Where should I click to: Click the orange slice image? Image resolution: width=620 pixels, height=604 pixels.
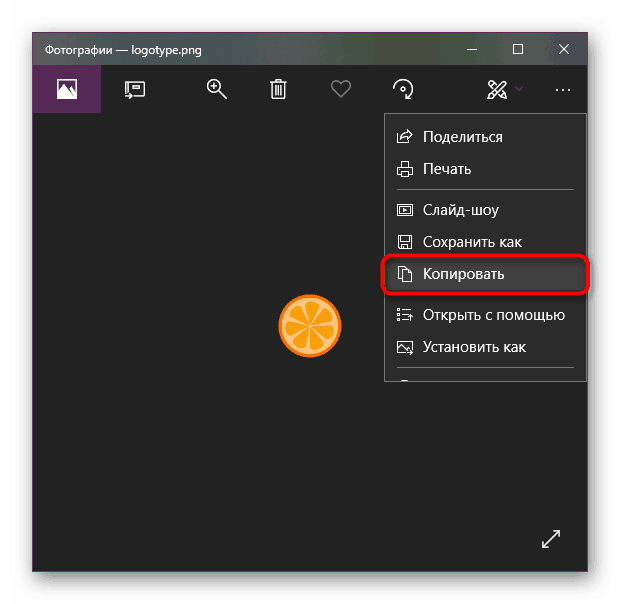[310, 326]
